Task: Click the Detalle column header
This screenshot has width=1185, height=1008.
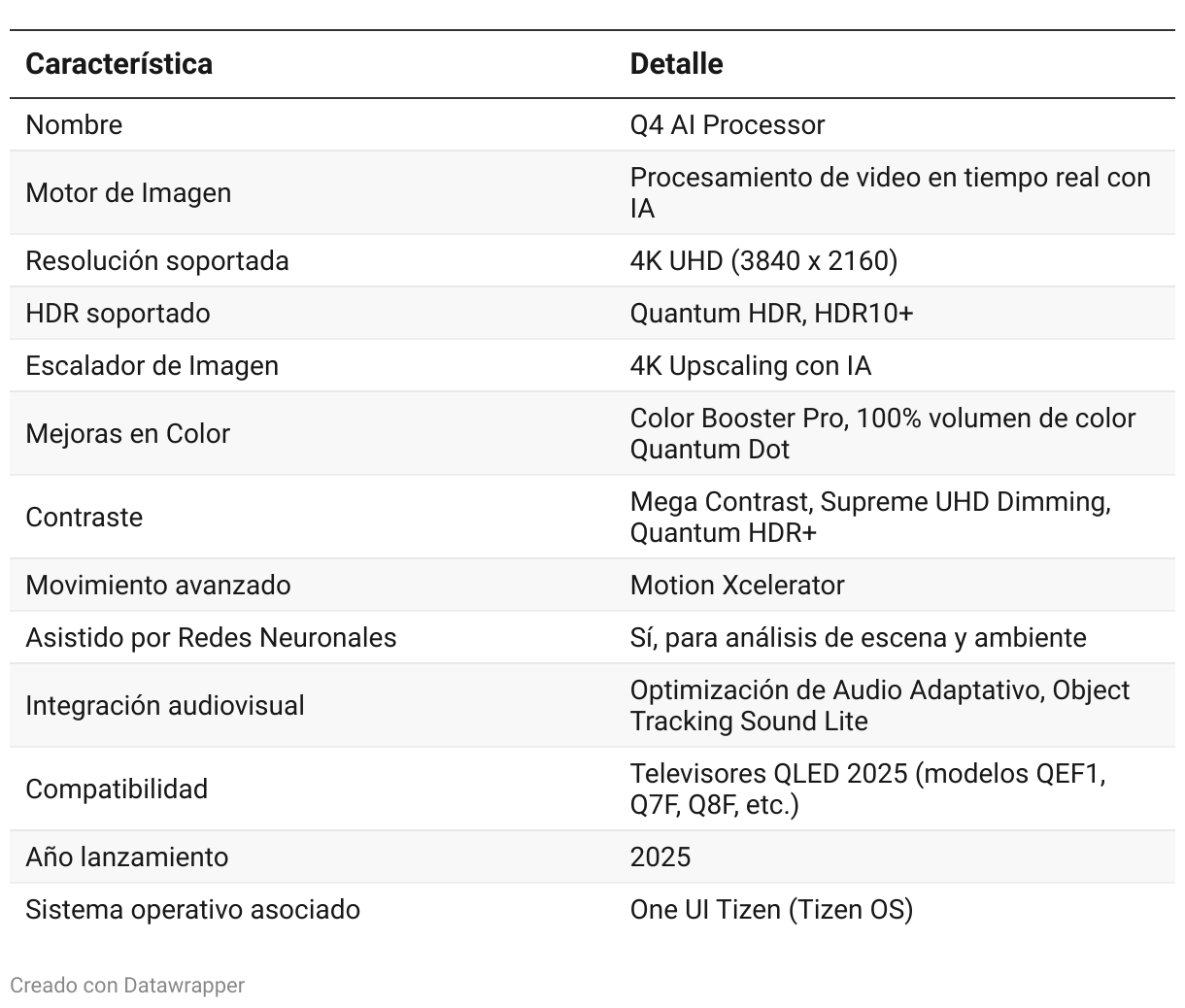Action: (676, 64)
